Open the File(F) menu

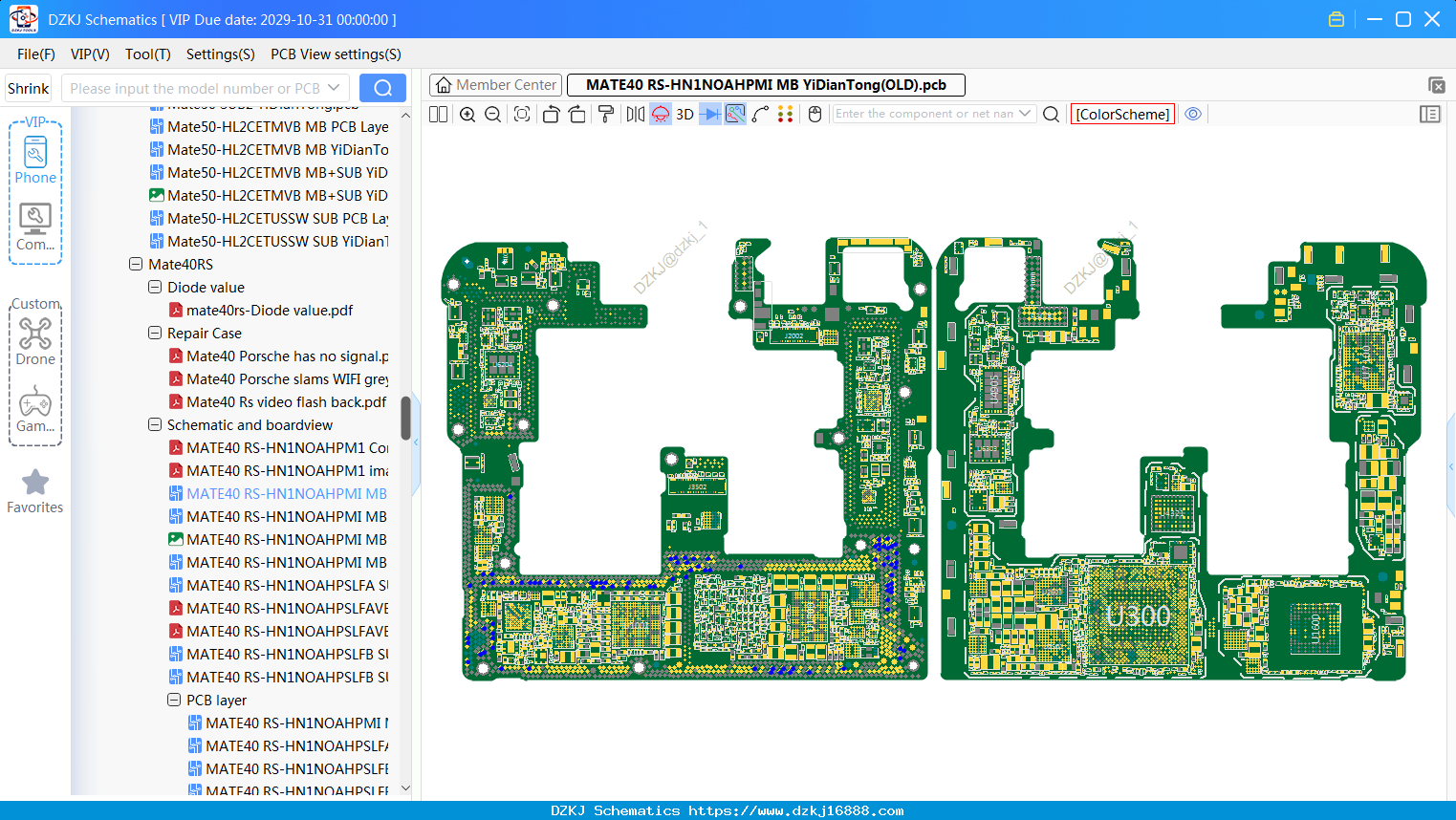tap(36, 54)
